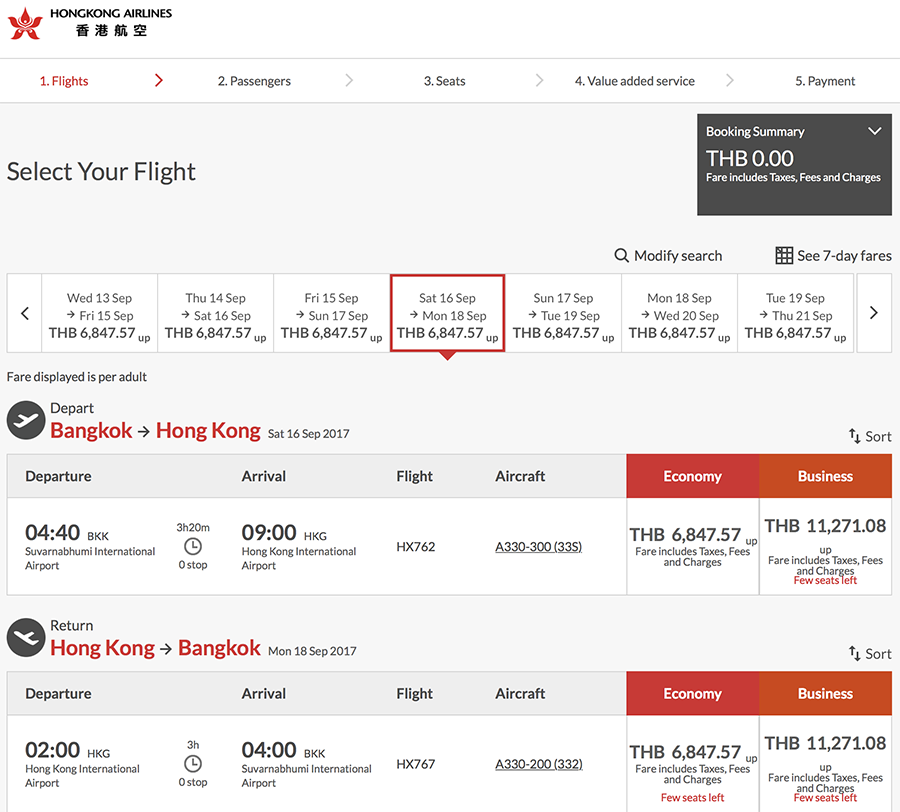
Task: Select the Thu 14 Sep to Sat 16 Sep fare
Action: [x=215, y=313]
